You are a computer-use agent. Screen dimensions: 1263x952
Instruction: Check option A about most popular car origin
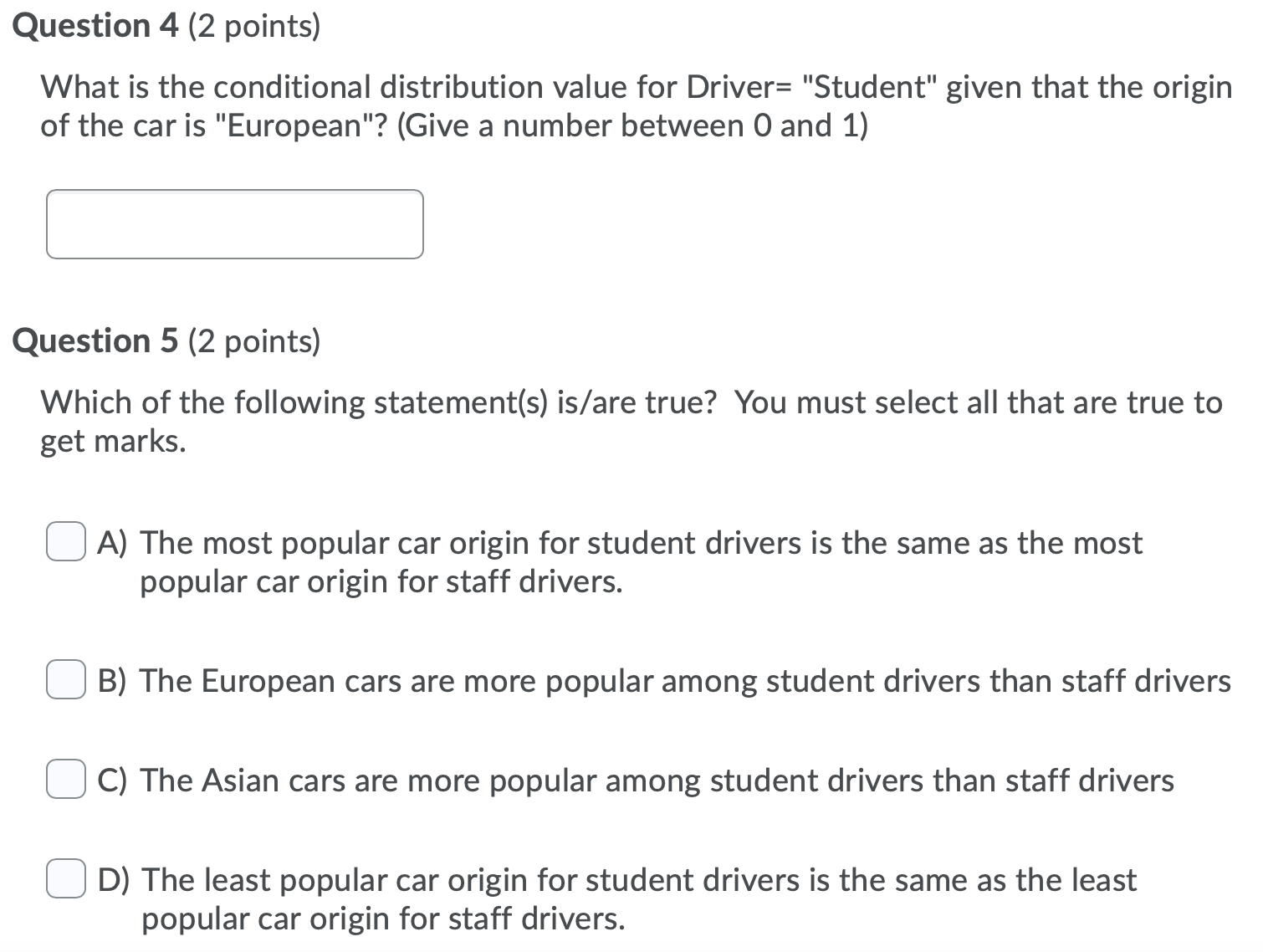[65, 543]
